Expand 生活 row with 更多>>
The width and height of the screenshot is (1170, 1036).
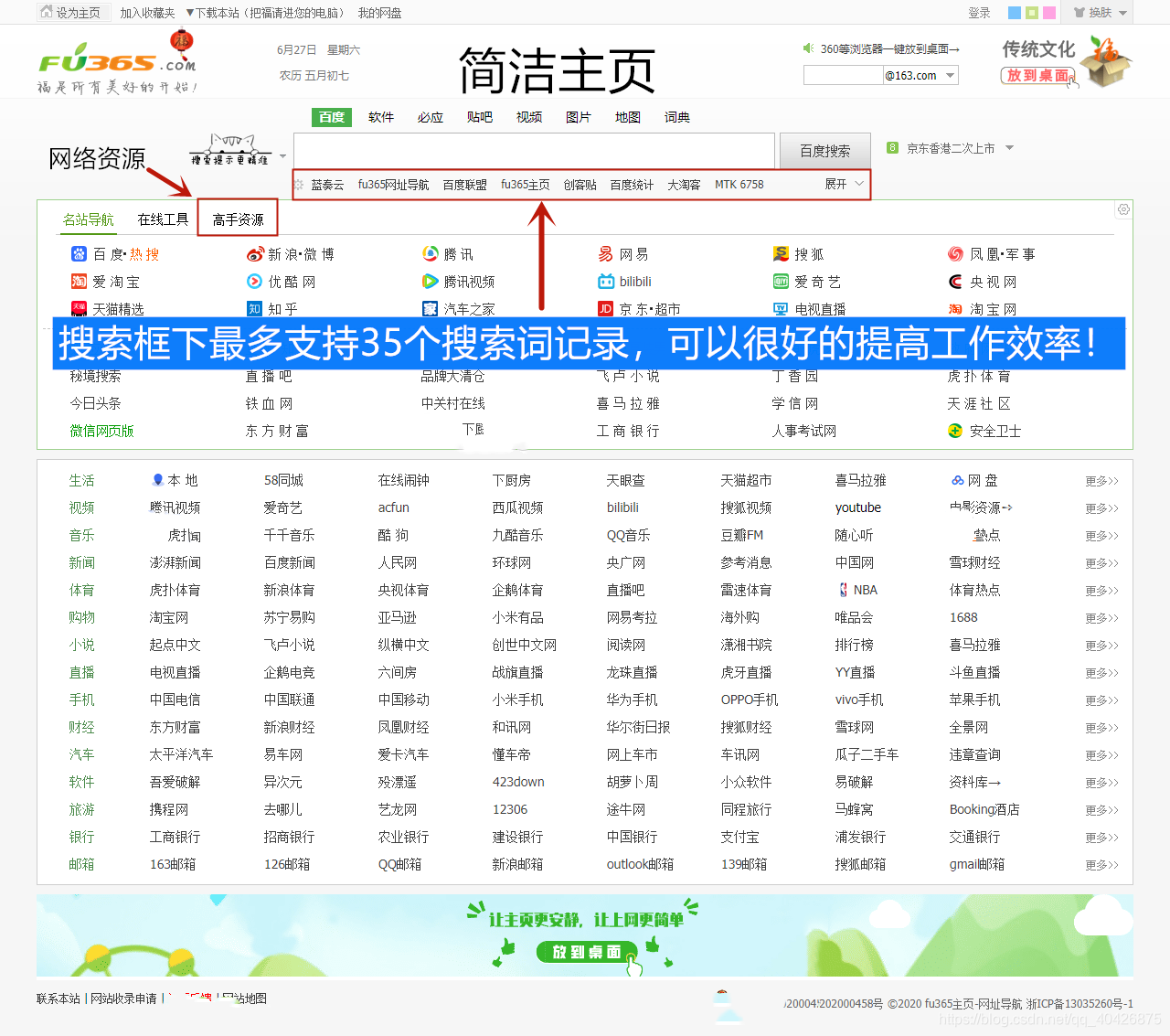[1101, 481]
